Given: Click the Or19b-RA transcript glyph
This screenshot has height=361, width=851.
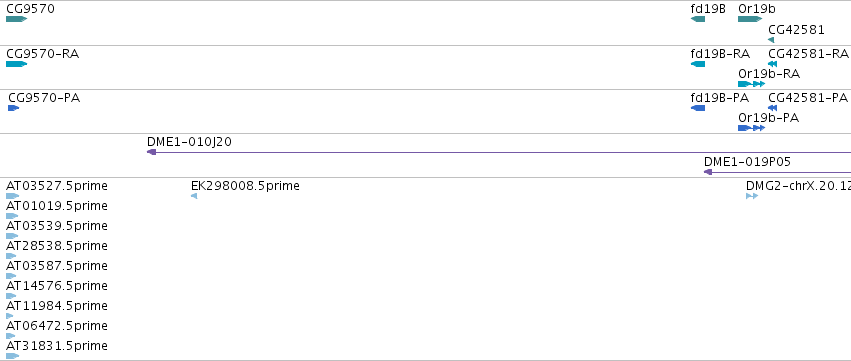Looking at the screenshot, I should tap(752, 84).
